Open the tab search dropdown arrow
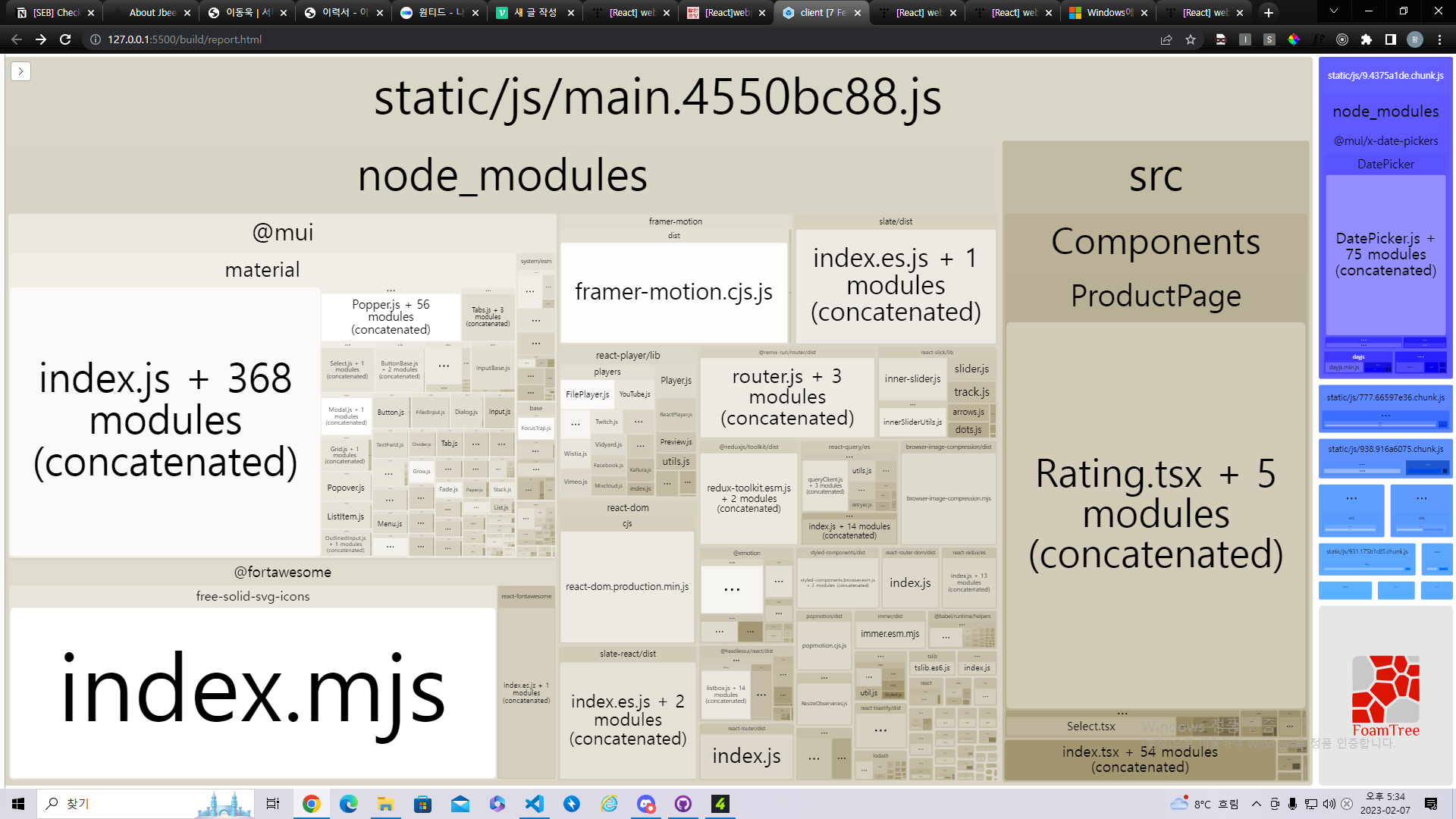 point(1333,12)
